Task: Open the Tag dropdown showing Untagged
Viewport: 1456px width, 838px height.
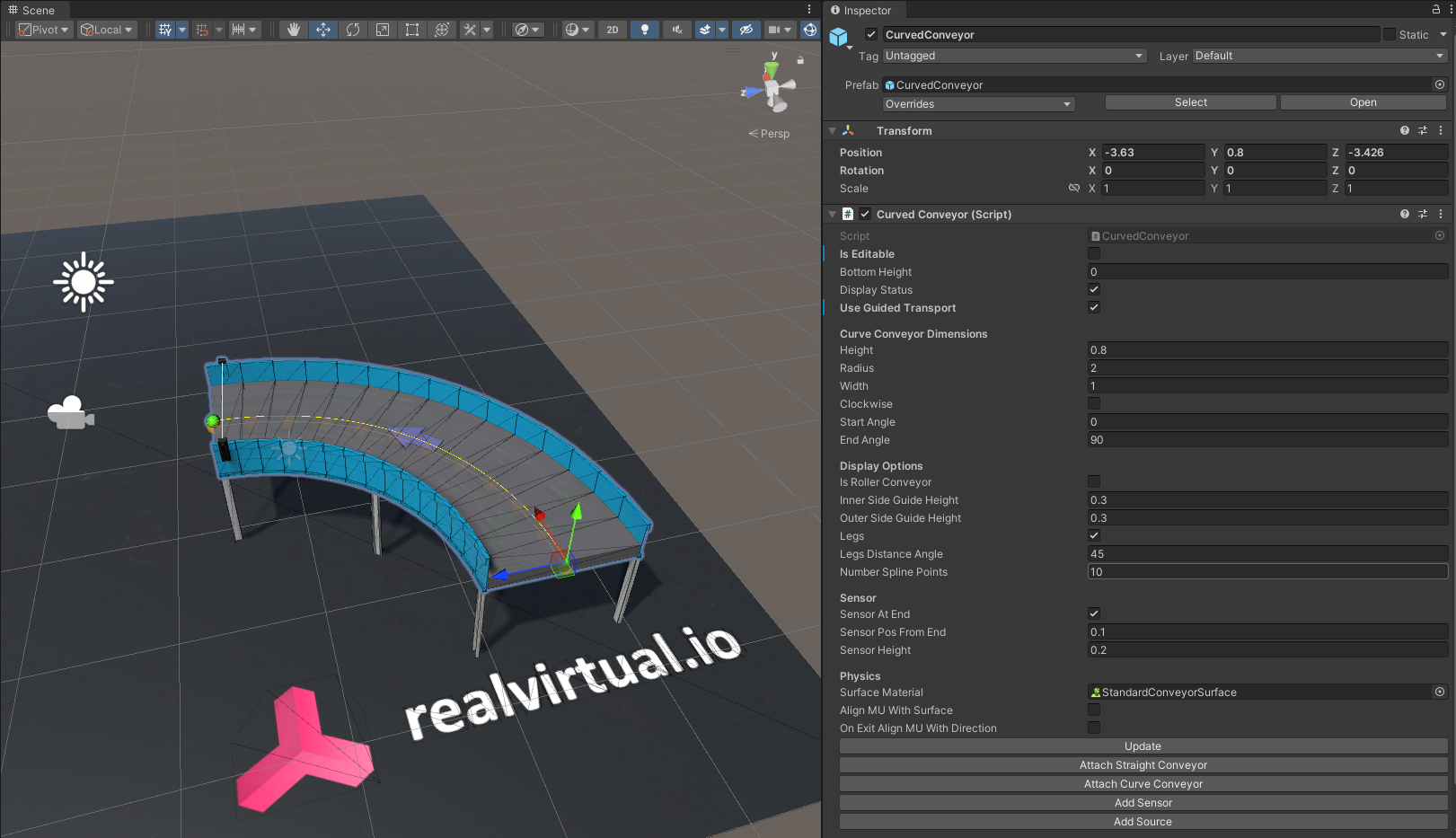Action: click(1014, 56)
